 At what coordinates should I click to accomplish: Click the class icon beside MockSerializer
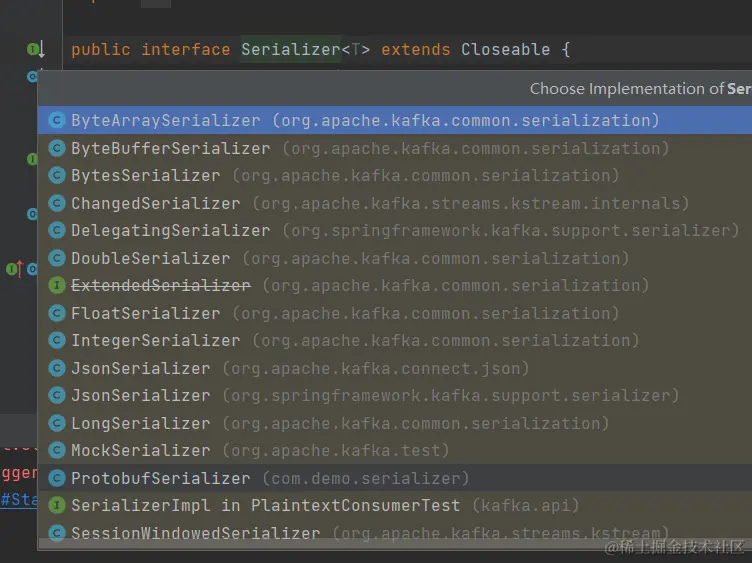(57, 450)
